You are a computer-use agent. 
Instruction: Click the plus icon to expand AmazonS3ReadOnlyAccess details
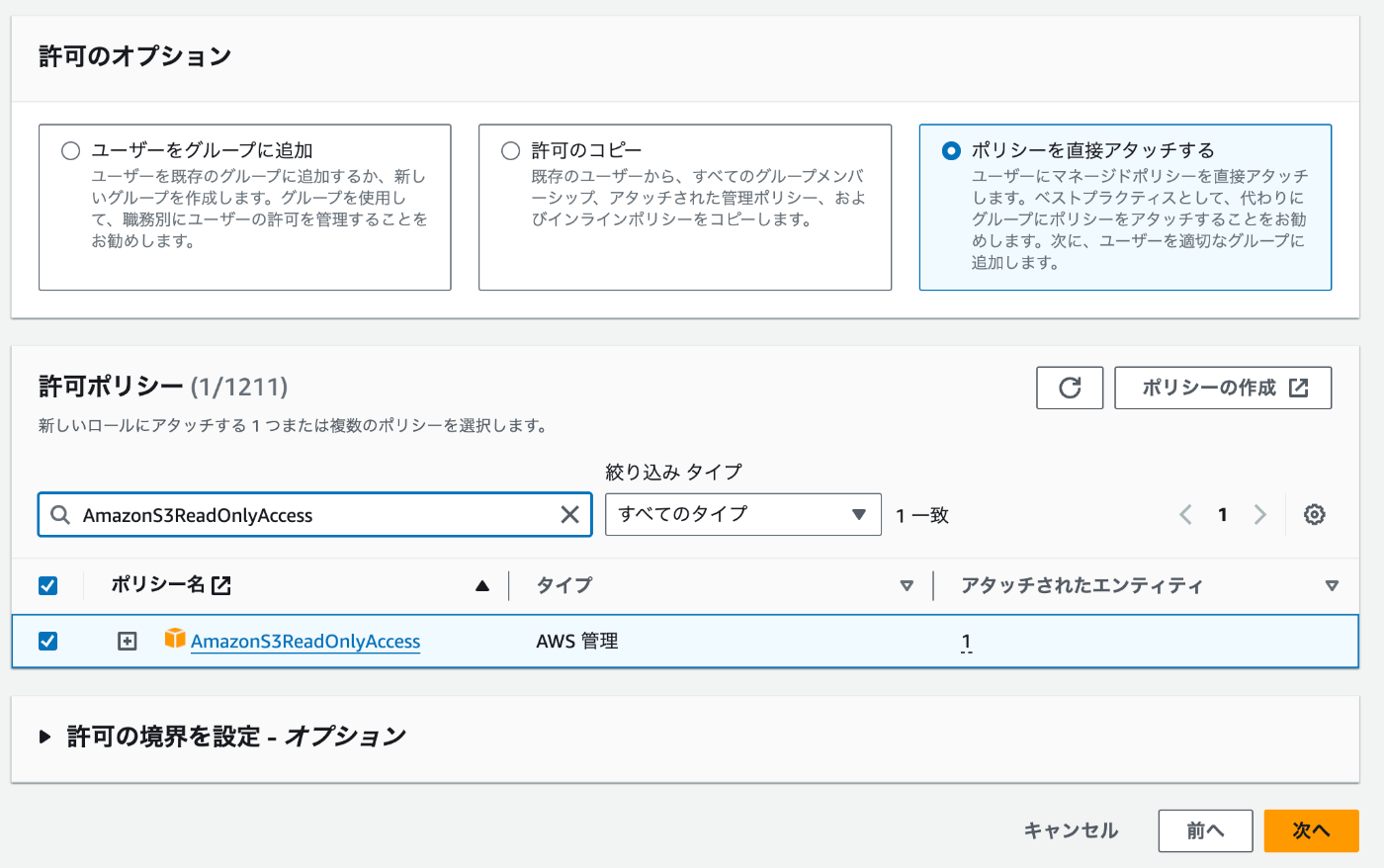coord(128,642)
